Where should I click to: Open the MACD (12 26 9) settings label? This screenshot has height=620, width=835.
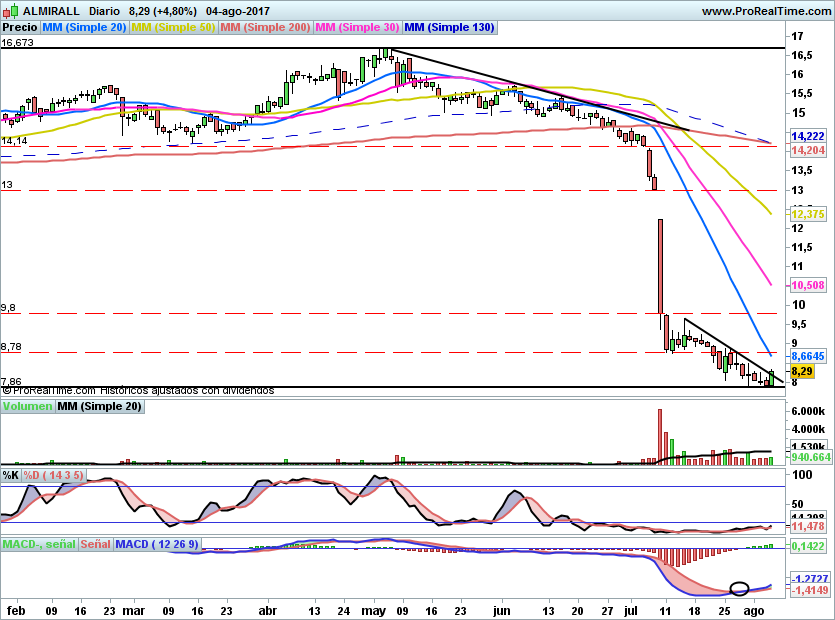coord(157,544)
